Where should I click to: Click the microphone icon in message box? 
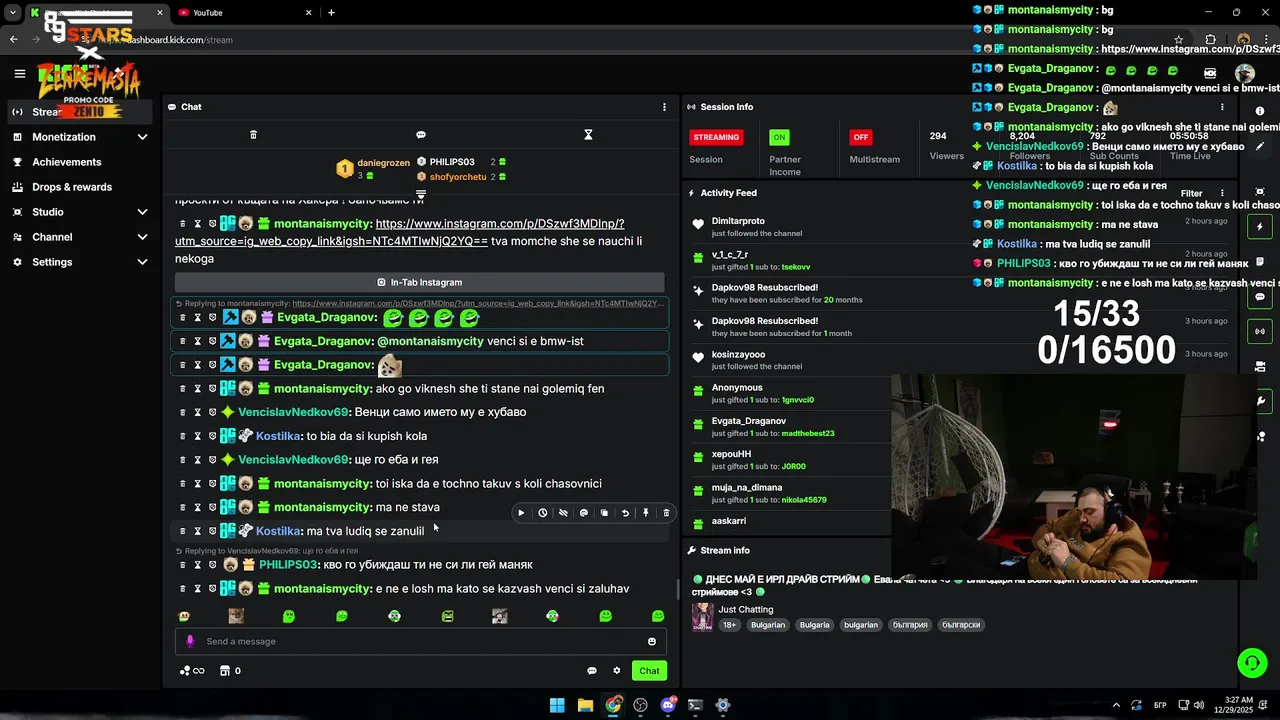coord(190,641)
